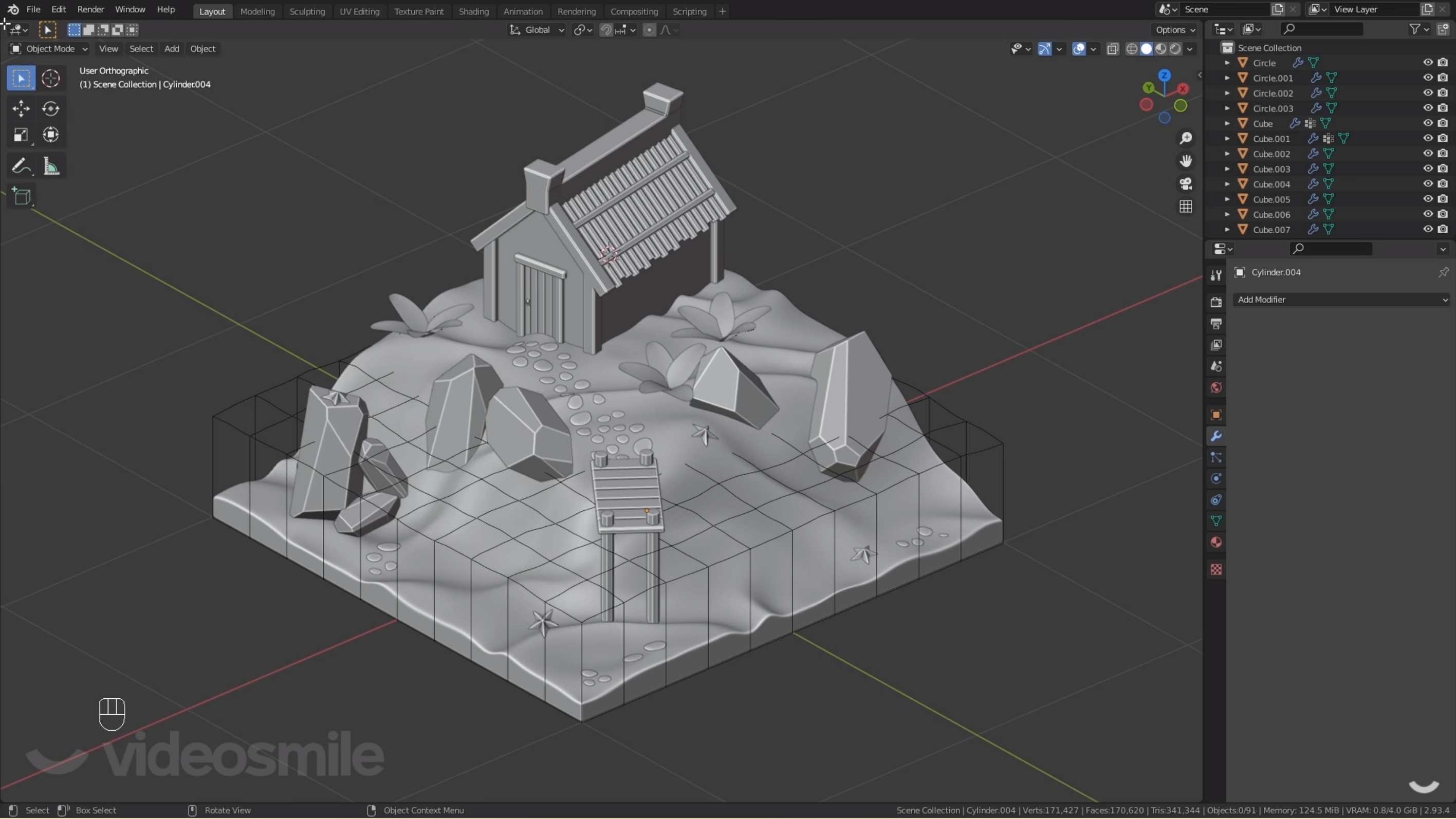Viewport: 1456px width, 819px height.
Task: Choose the Measure tool
Action: click(x=51, y=166)
